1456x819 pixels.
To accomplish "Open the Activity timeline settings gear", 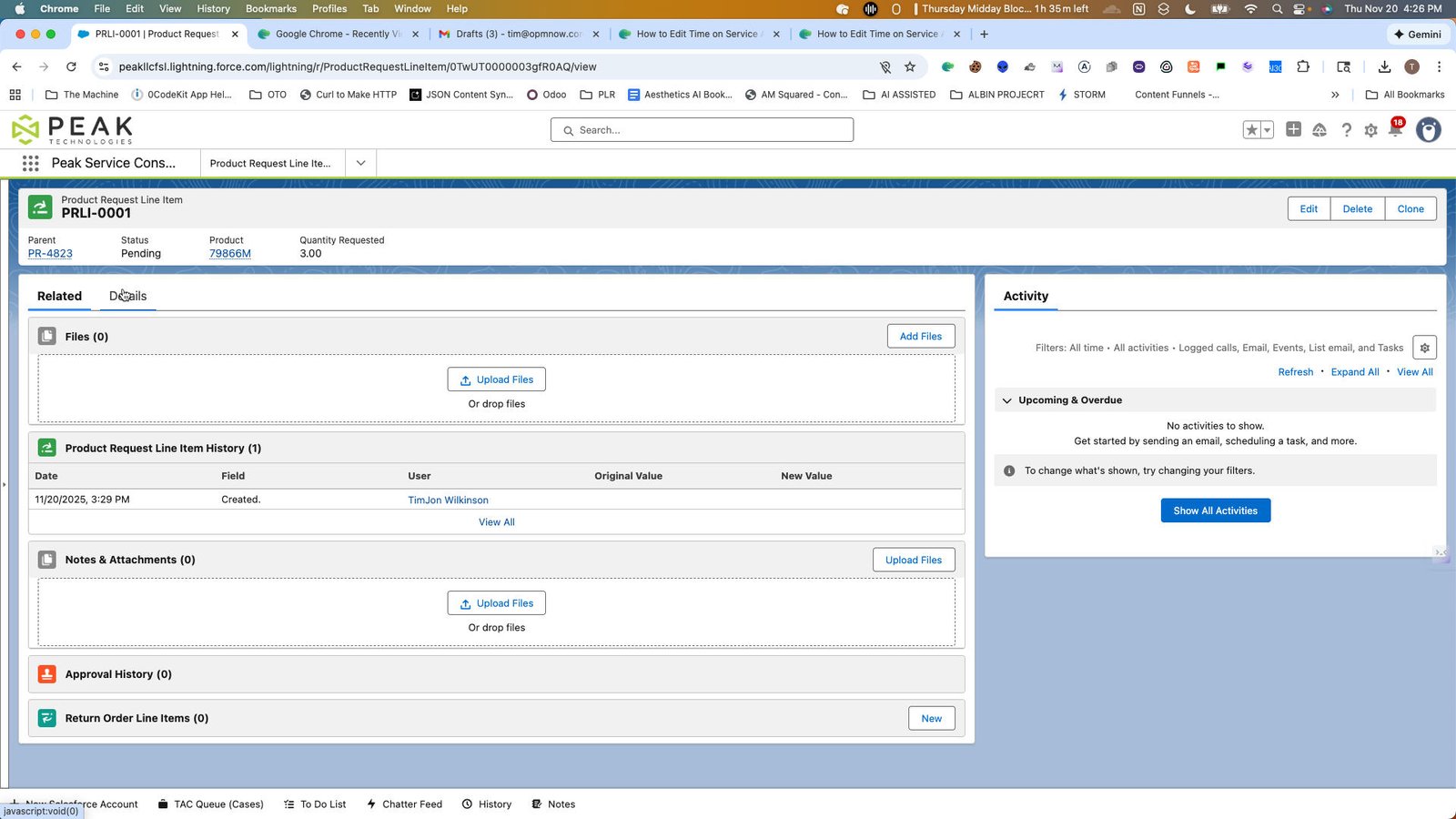I will pyautogui.click(x=1424, y=348).
